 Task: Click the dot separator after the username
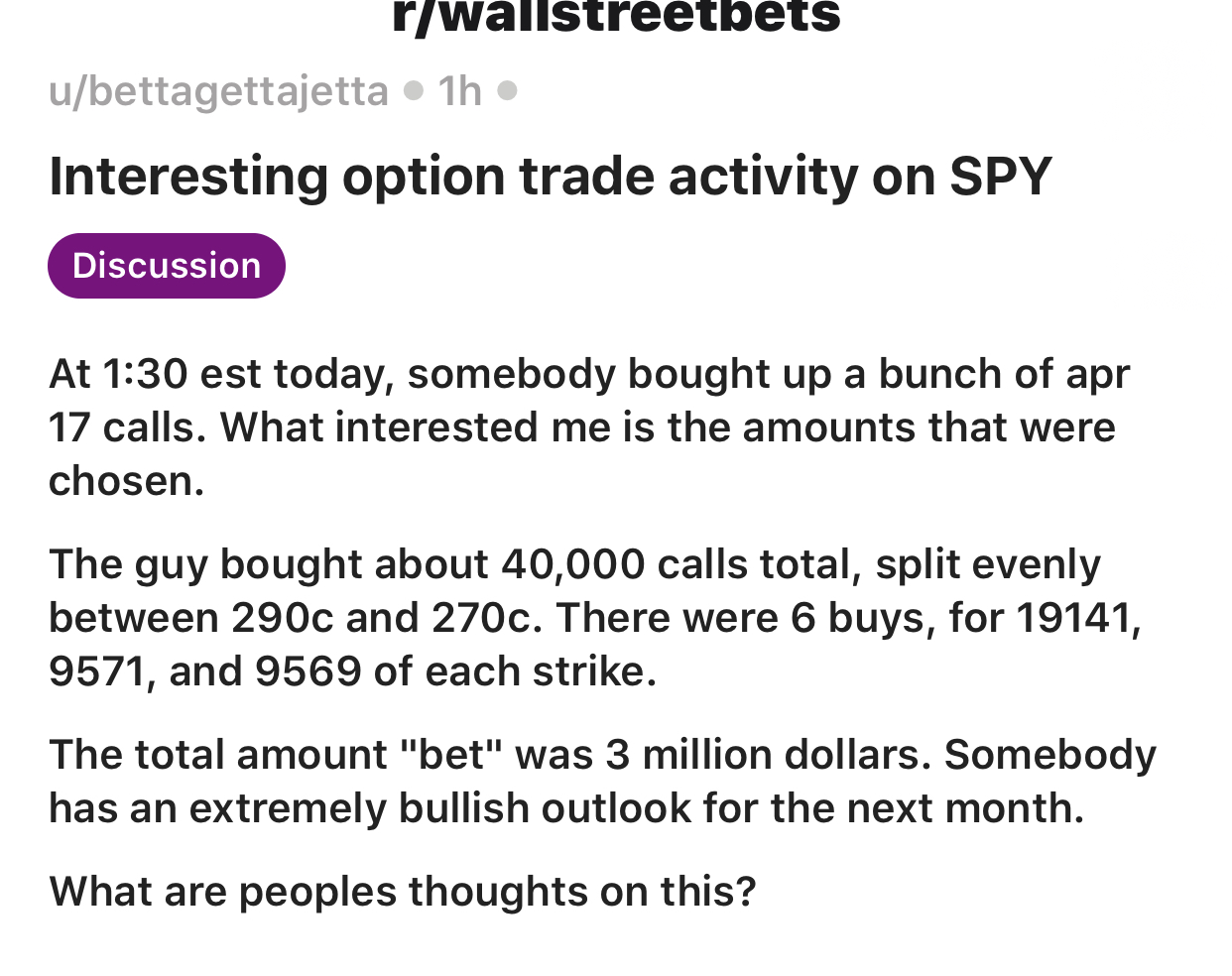[x=414, y=91]
